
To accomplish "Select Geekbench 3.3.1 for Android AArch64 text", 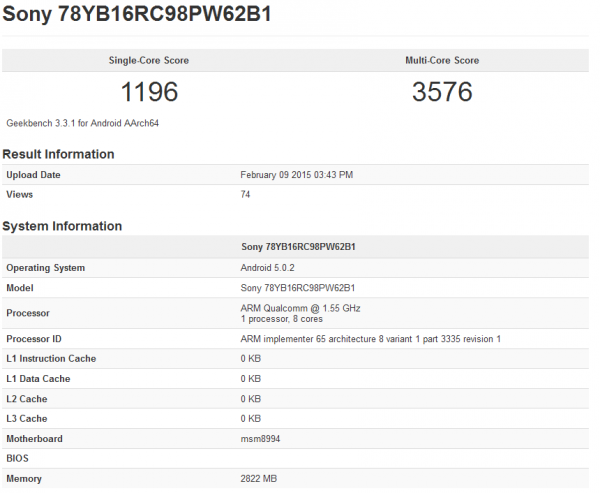I will point(83,123).
